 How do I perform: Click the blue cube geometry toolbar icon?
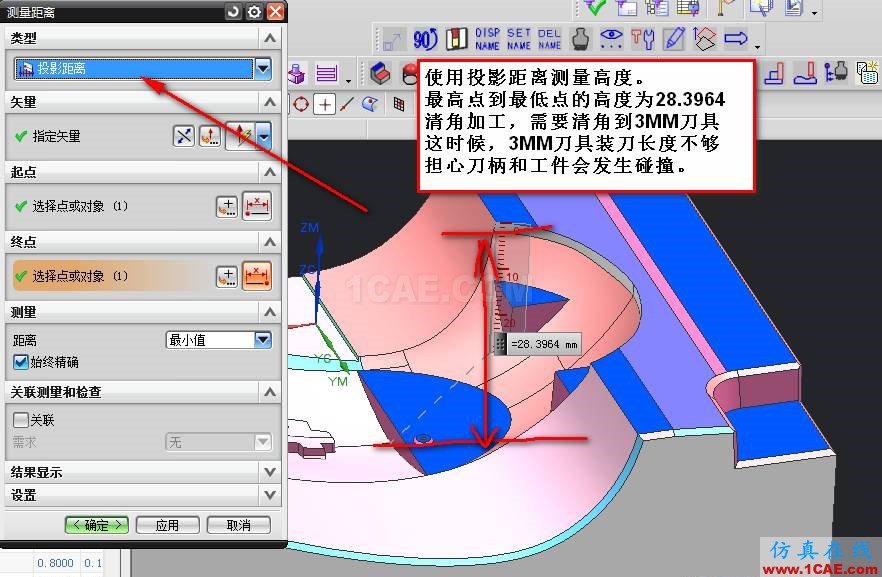381,73
